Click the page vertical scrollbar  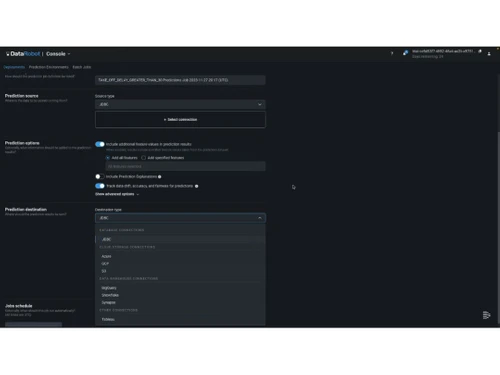tap(498, 227)
